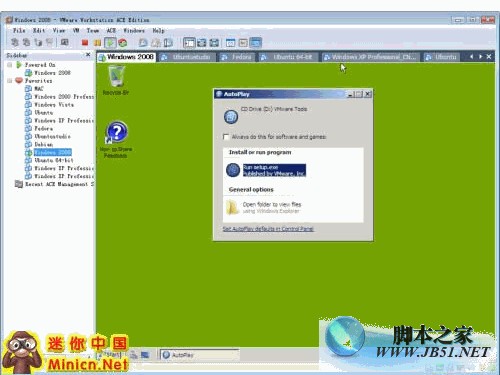Open the Edit menu
500x375 pixels.
tap(39, 30)
